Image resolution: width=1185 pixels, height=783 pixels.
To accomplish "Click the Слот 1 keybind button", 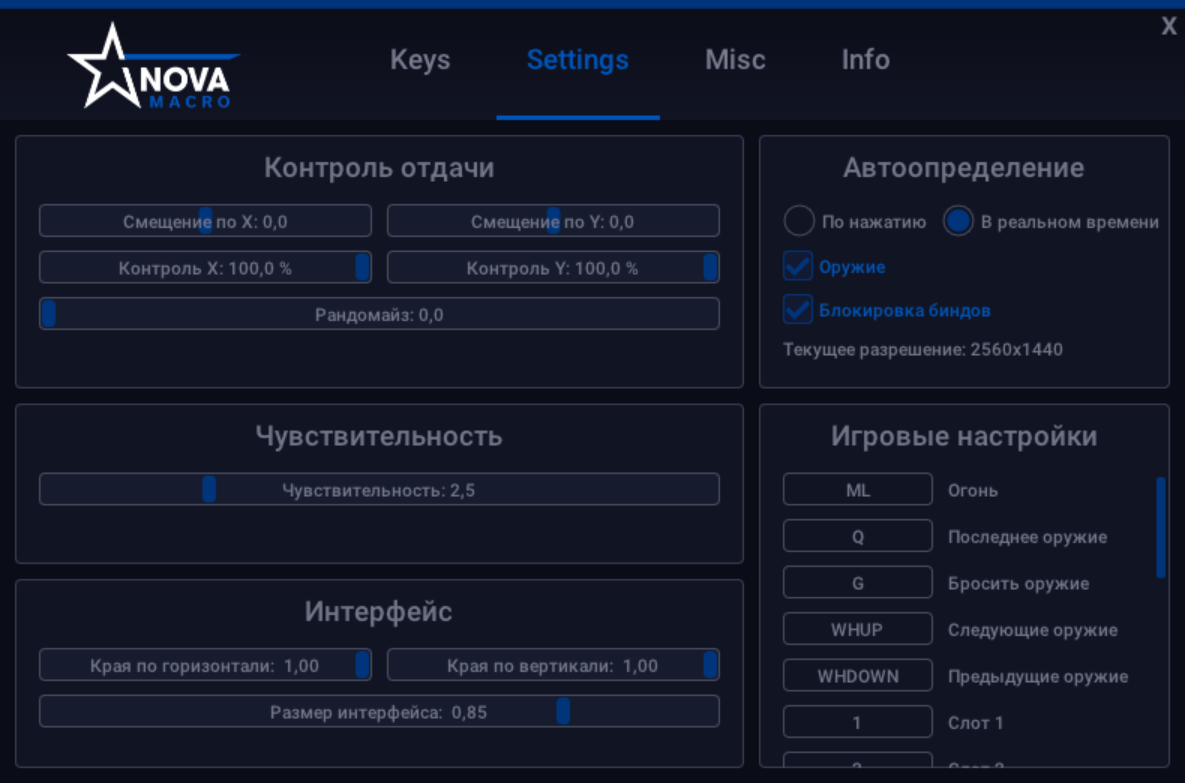I will pos(857,722).
